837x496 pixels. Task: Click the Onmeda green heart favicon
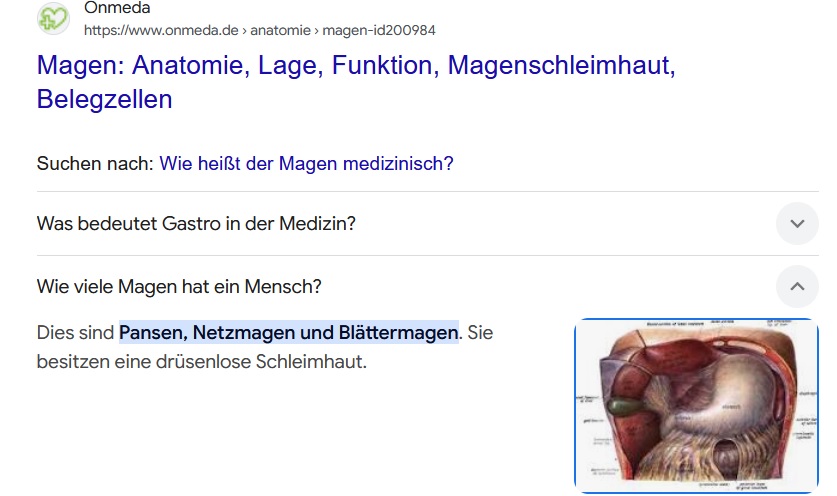click(x=53, y=19)
